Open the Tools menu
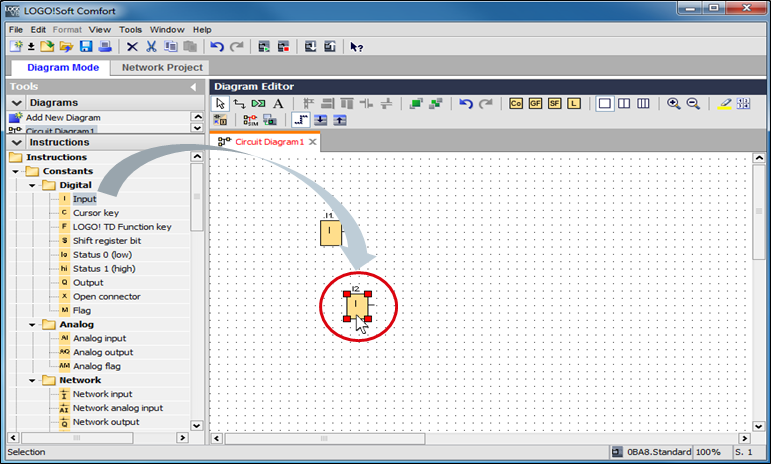 (x=130, y=29)
